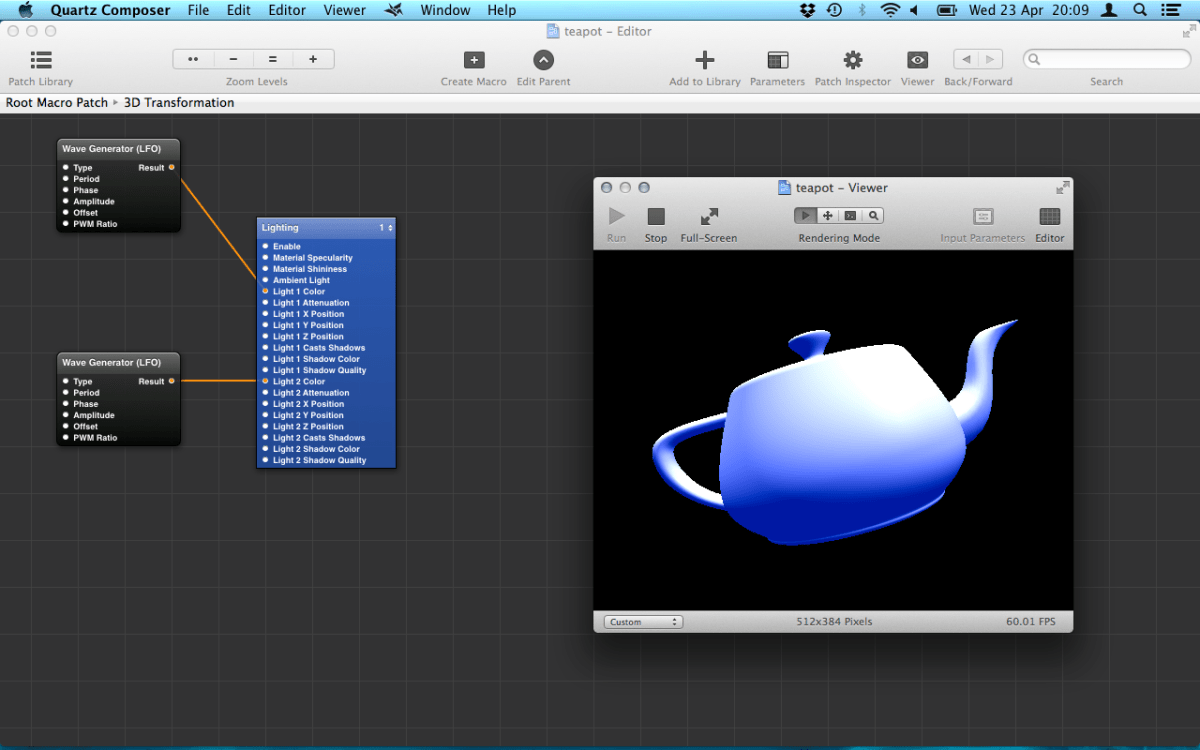1200x750 pixels.
Task: Select the render play rendering mode
Action: pyautogui.click(x=805, y=214)
